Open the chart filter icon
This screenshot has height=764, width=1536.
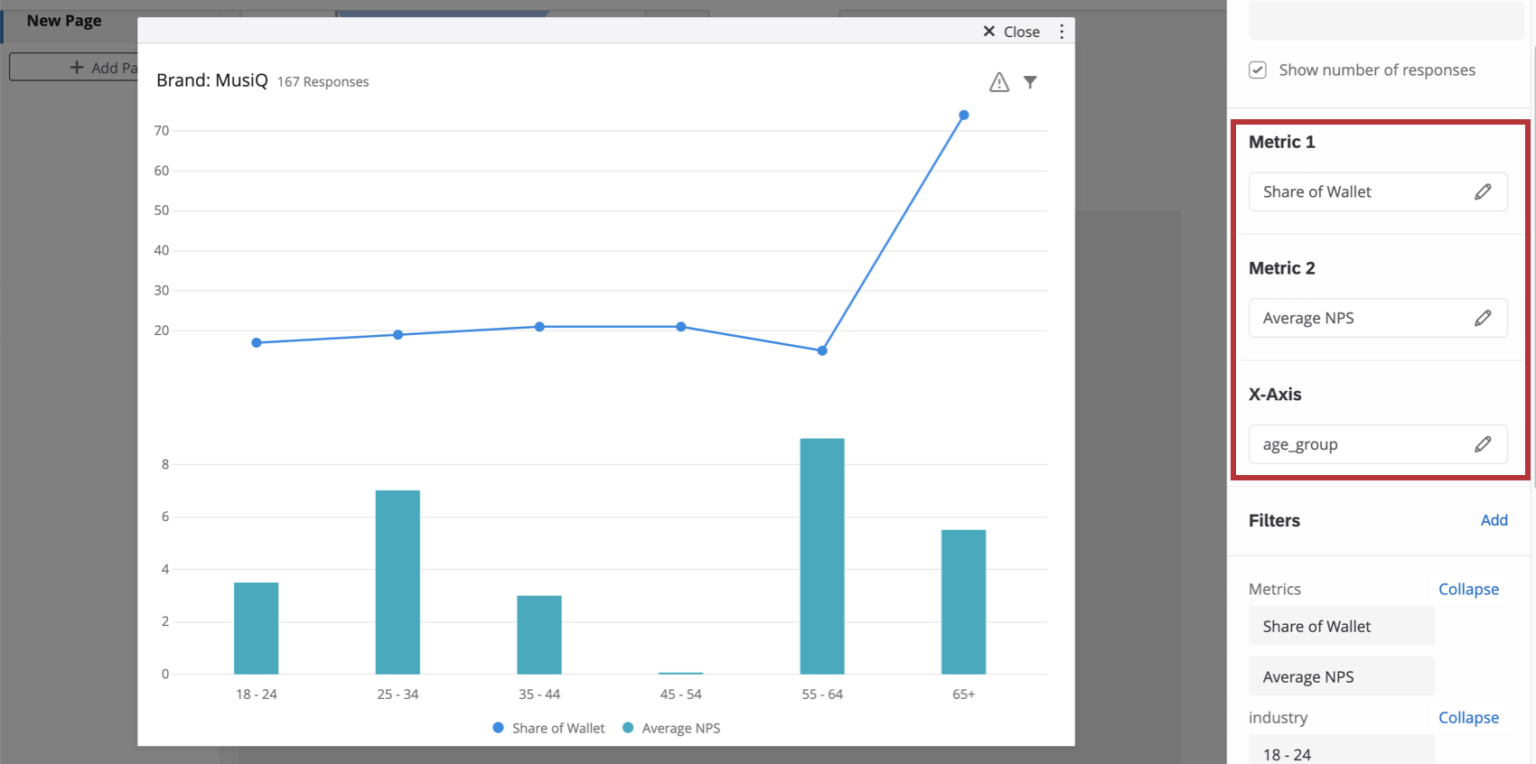[x=1030, y=82]
